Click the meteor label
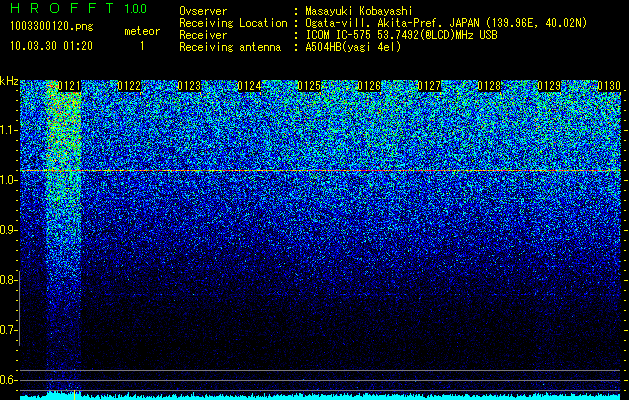Image resolution: width=629 pixels, height=400 pixels. (x=142, y=31)
